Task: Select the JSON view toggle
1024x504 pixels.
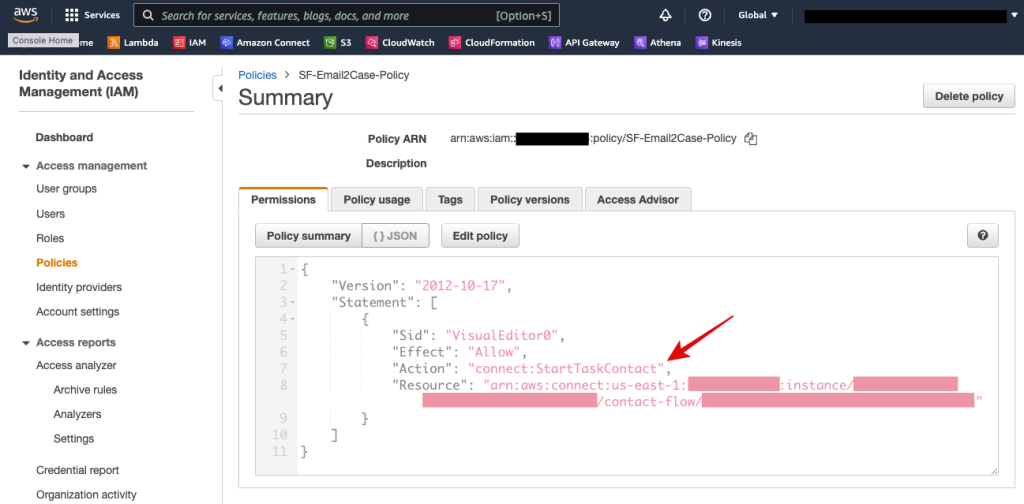Action: (395, 236)
